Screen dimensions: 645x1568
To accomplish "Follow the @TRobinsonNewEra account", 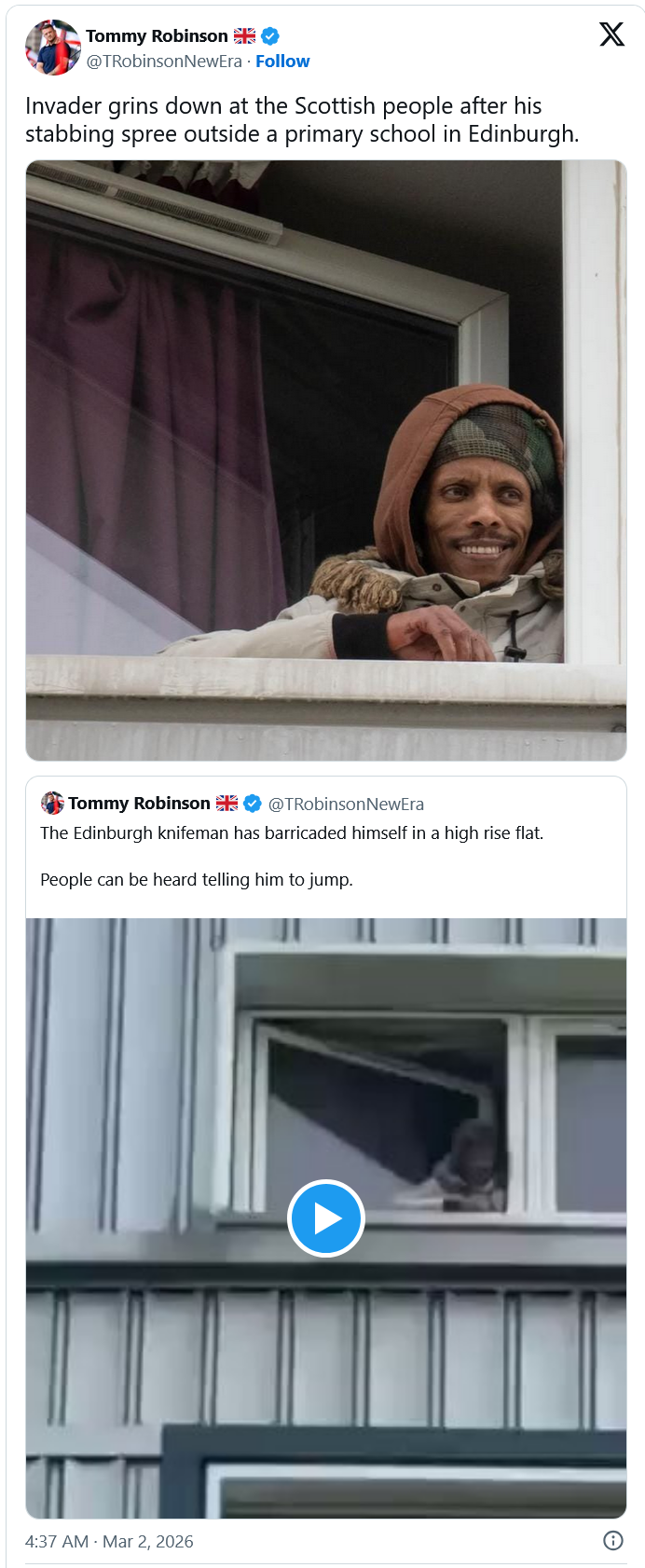I will (282, 62).
